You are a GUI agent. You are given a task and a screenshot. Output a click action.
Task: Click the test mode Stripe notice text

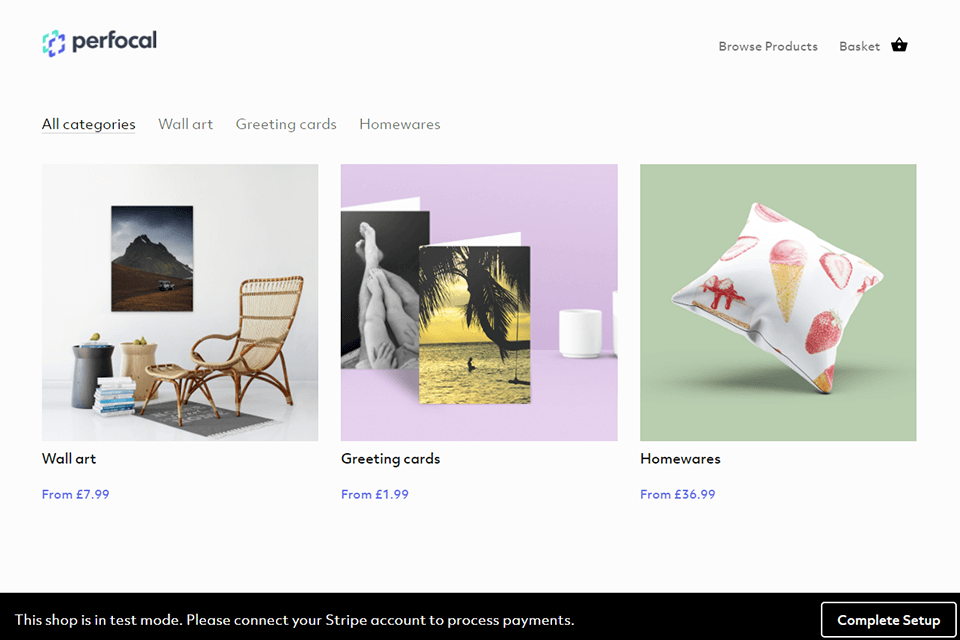pos(295,620)
